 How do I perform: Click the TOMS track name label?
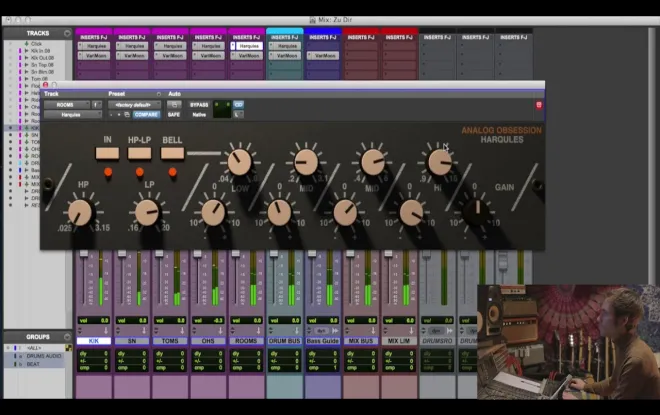[170, 341]
